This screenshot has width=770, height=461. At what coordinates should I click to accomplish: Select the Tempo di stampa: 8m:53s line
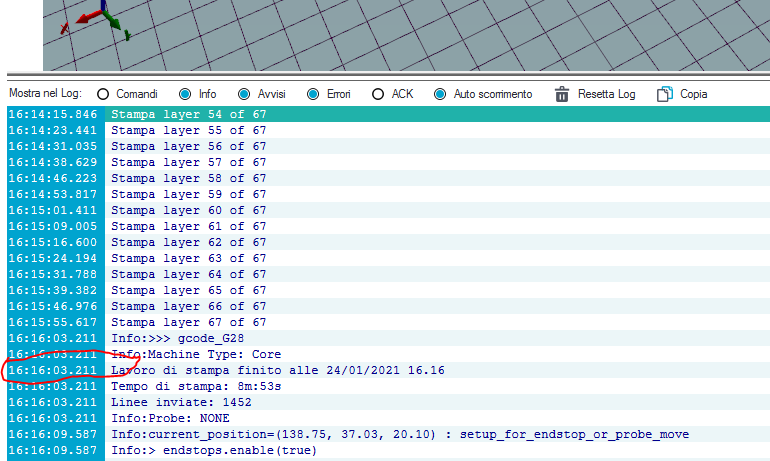(x=388, y=386)
